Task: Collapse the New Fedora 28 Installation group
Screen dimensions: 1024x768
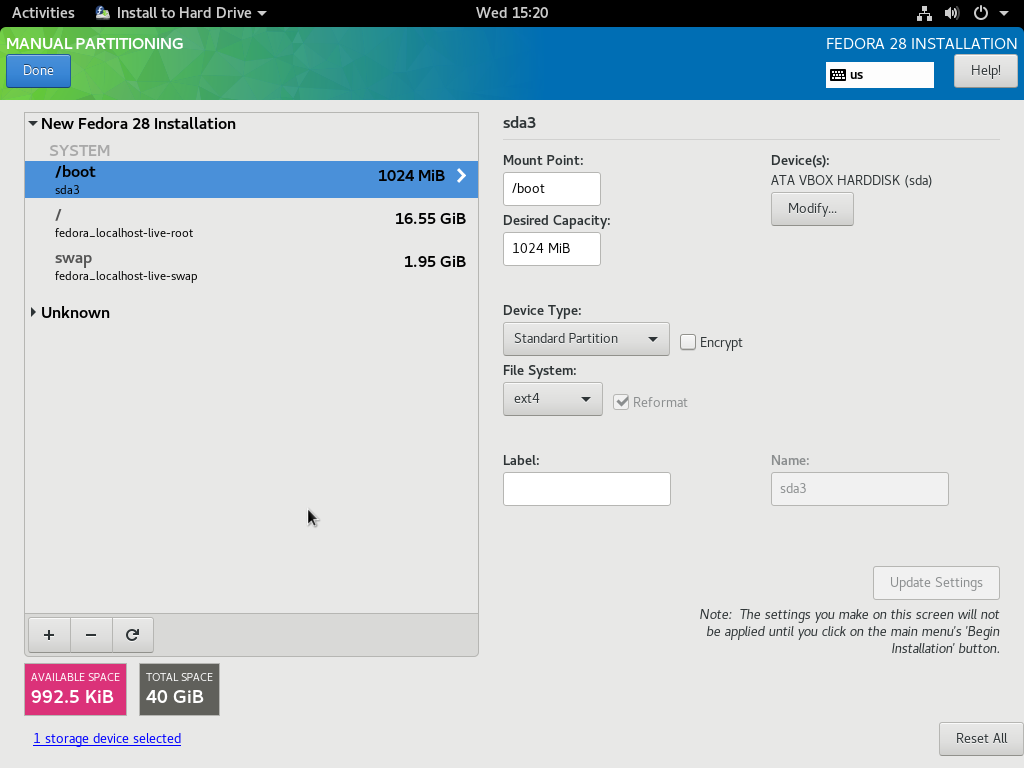Action: point(33,123)
